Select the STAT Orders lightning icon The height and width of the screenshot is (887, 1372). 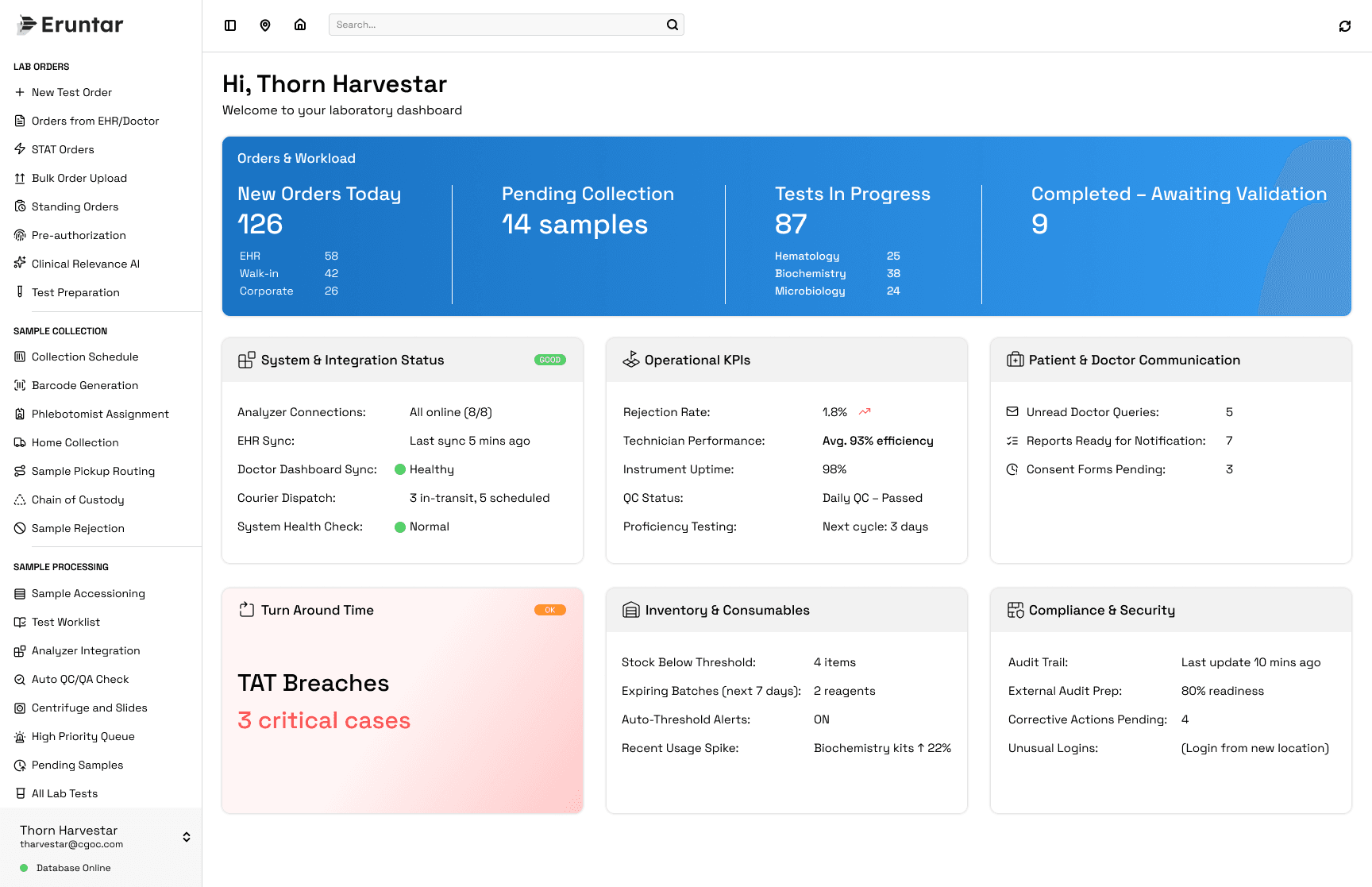click(x=20, y=149)
